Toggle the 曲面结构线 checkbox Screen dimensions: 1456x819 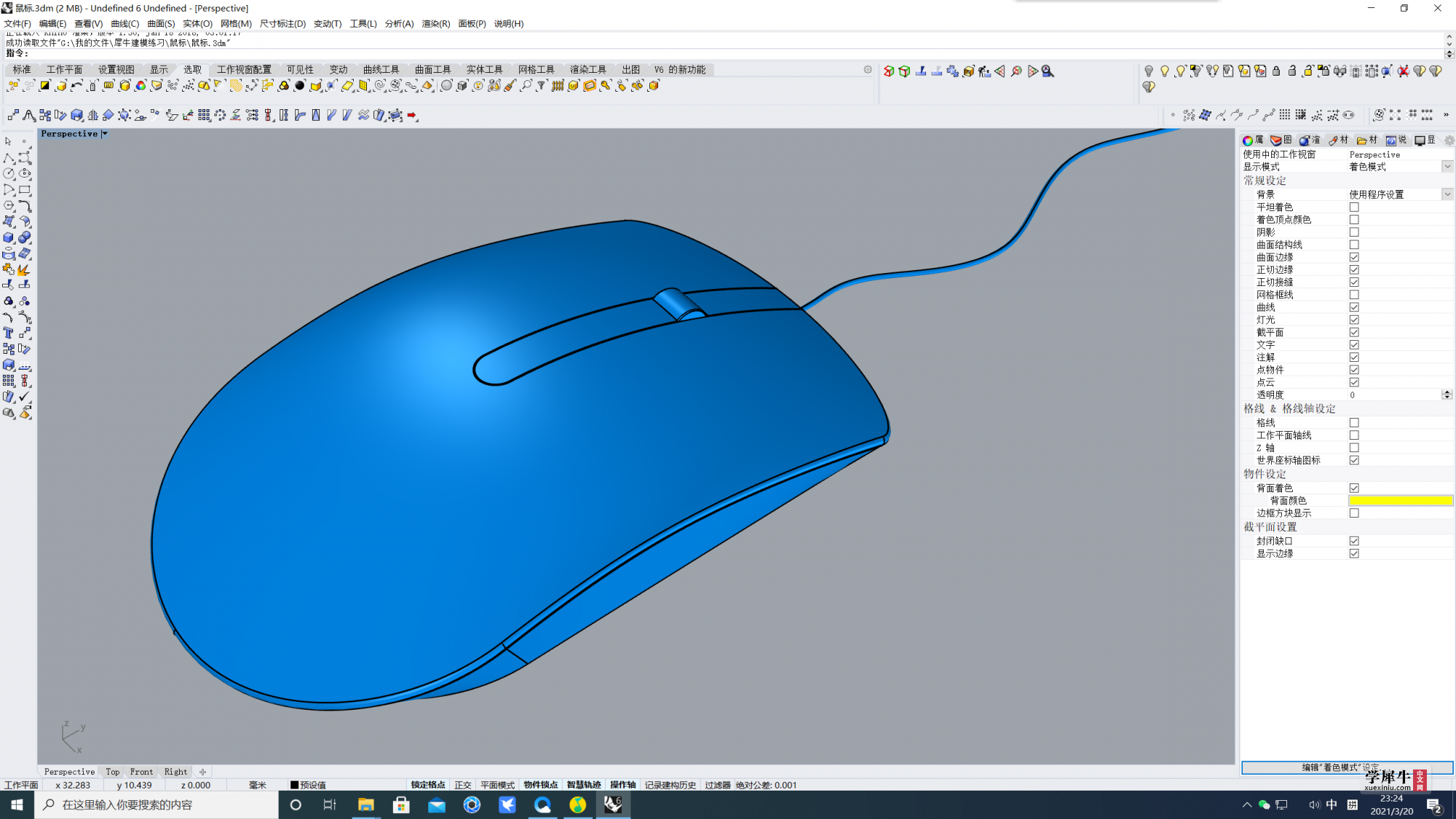[1354, 245]
